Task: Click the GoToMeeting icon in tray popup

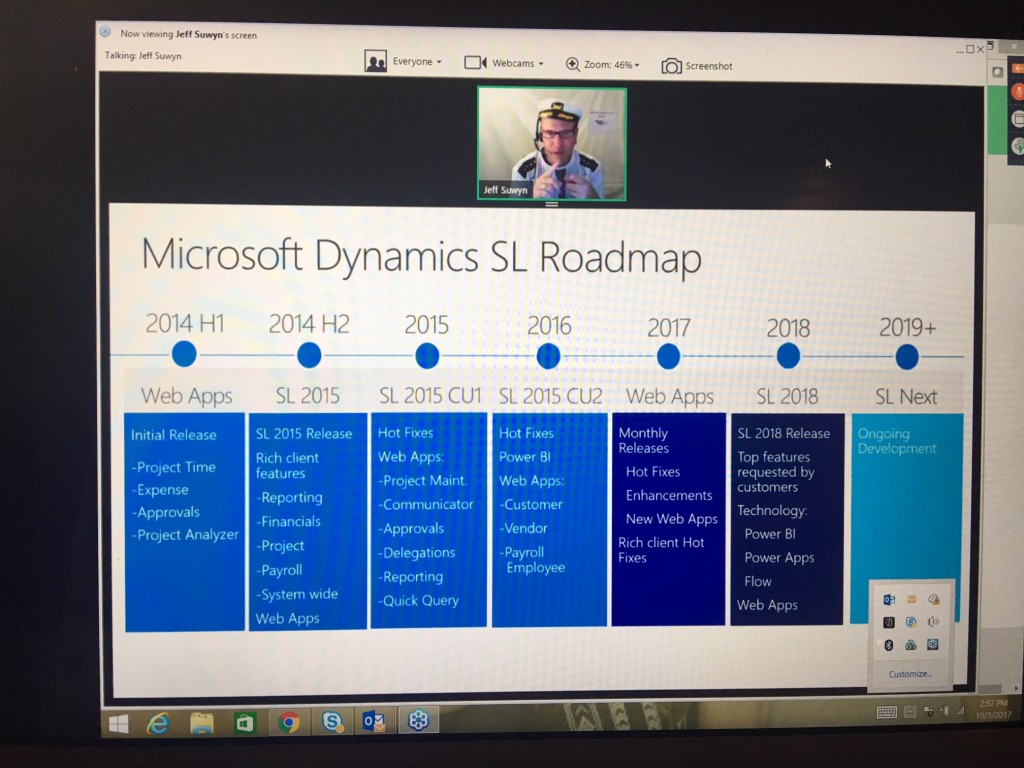Action: pyautogui.click(x=933, y=645)
